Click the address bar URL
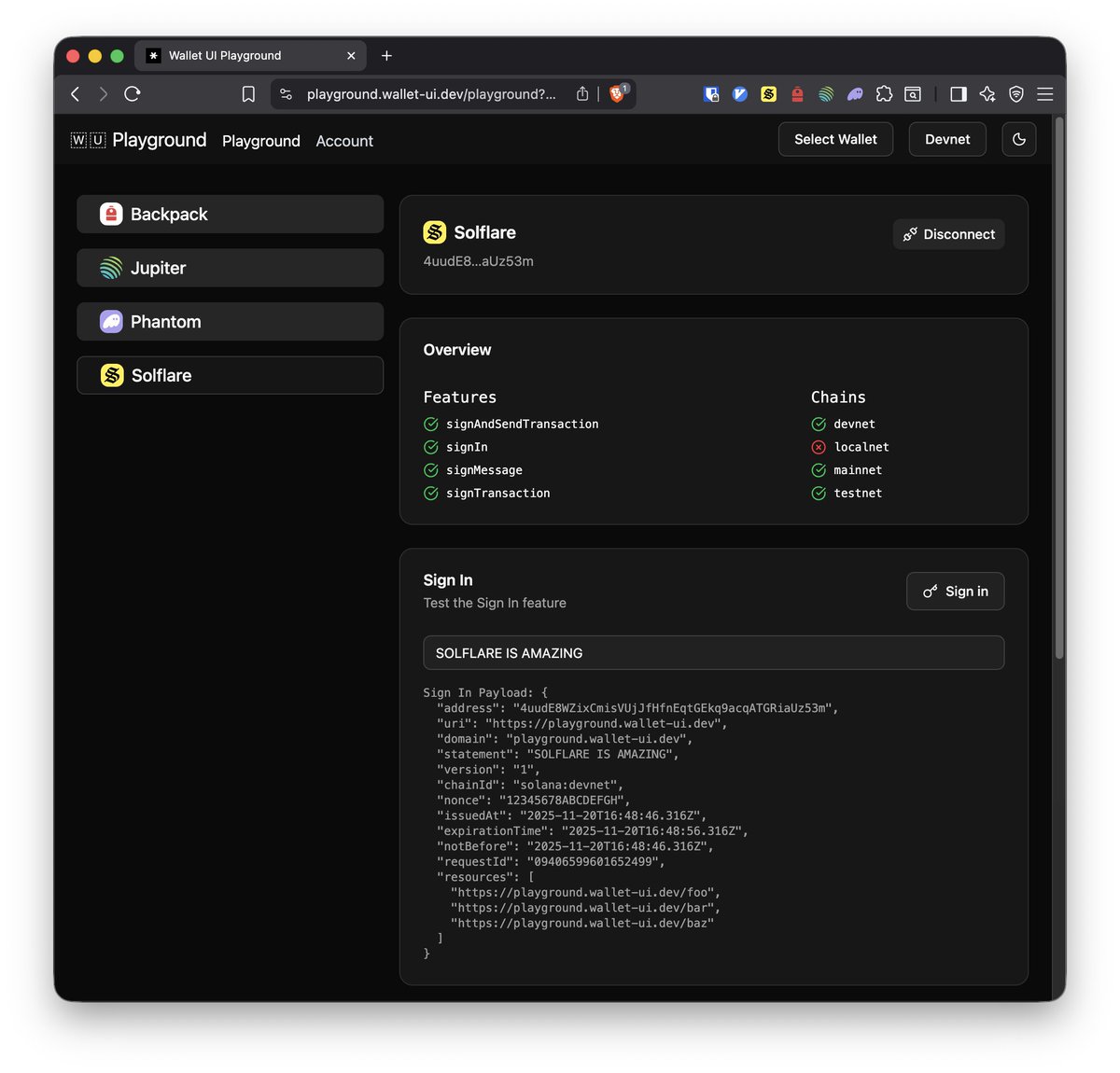 (x=431, y=94)
